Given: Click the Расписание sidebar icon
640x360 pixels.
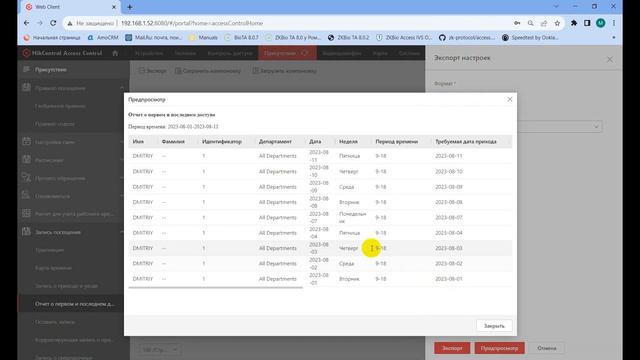Looking at the screenshot, I should [x=26, y=160].
